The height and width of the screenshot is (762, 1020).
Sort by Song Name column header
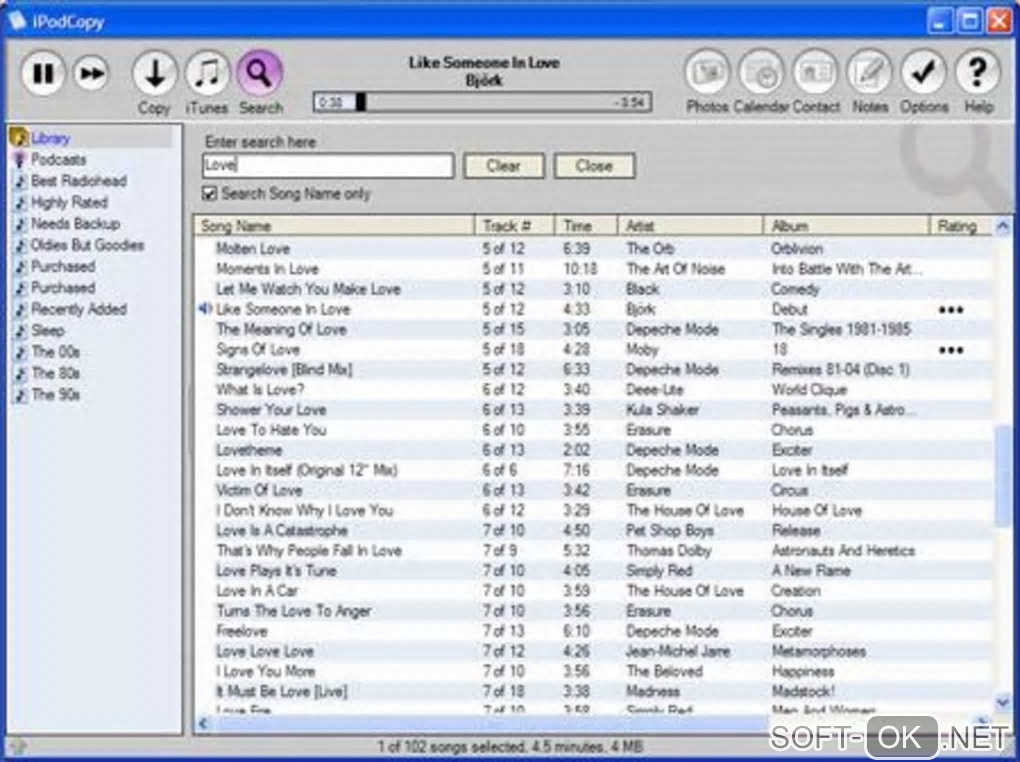coord(334,226)
